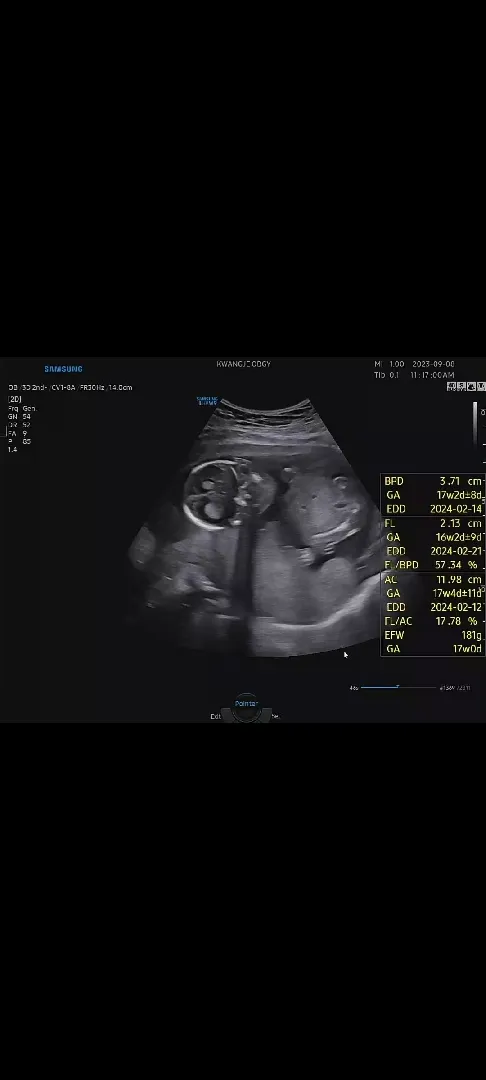
Task: Click the FL/BPD 57.34 % ratio
Action: pyautogui.click(x=433, y=565)
